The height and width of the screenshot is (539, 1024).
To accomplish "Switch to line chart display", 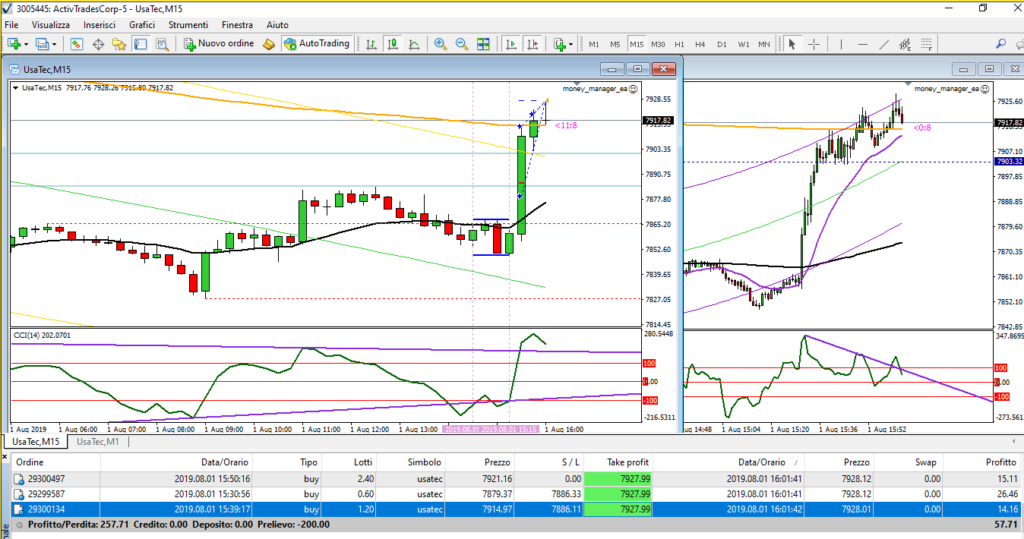I will tap(414, 44).
